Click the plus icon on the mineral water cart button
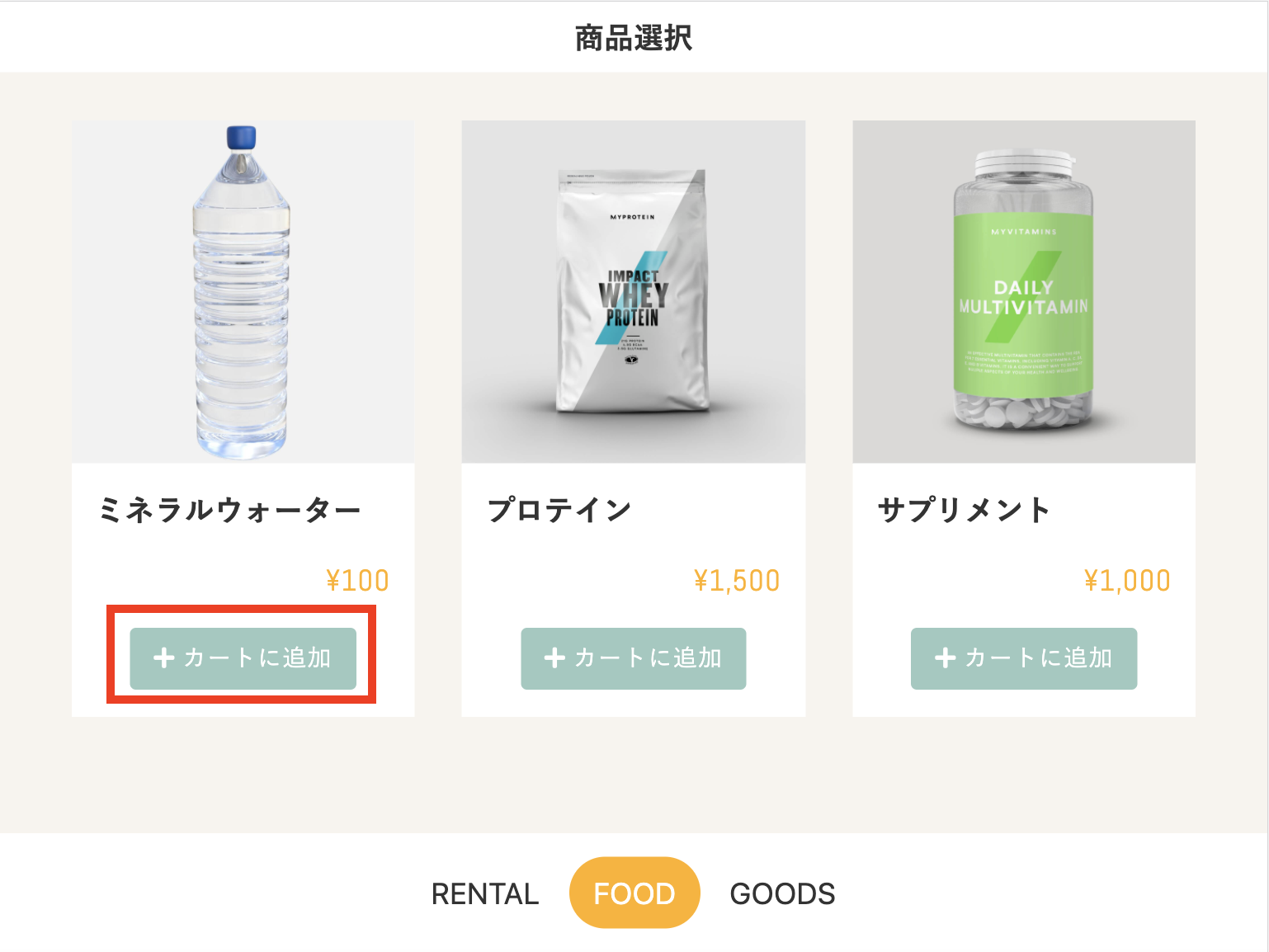 click(x=164, y=658)
